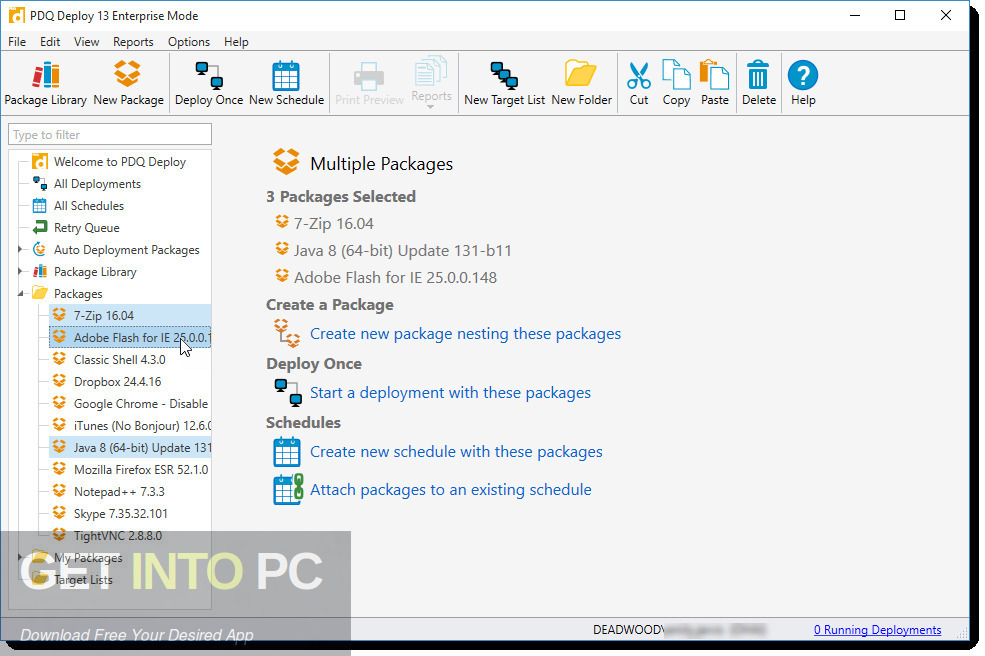
Task: Select the Packages folder in tree
Action: 78,293
